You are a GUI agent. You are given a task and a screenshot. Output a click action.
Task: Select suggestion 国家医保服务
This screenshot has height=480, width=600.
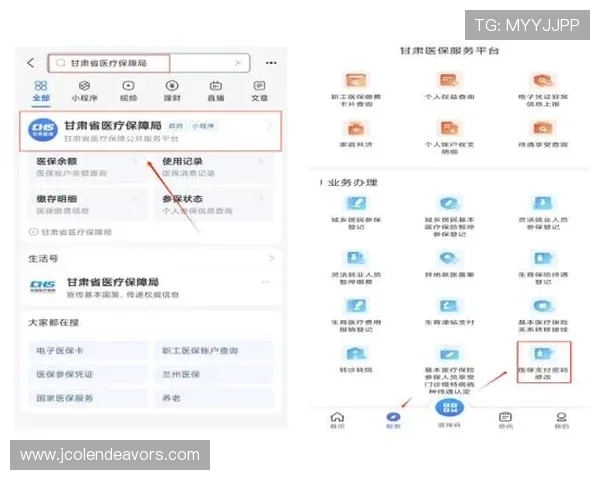[88, 398]
